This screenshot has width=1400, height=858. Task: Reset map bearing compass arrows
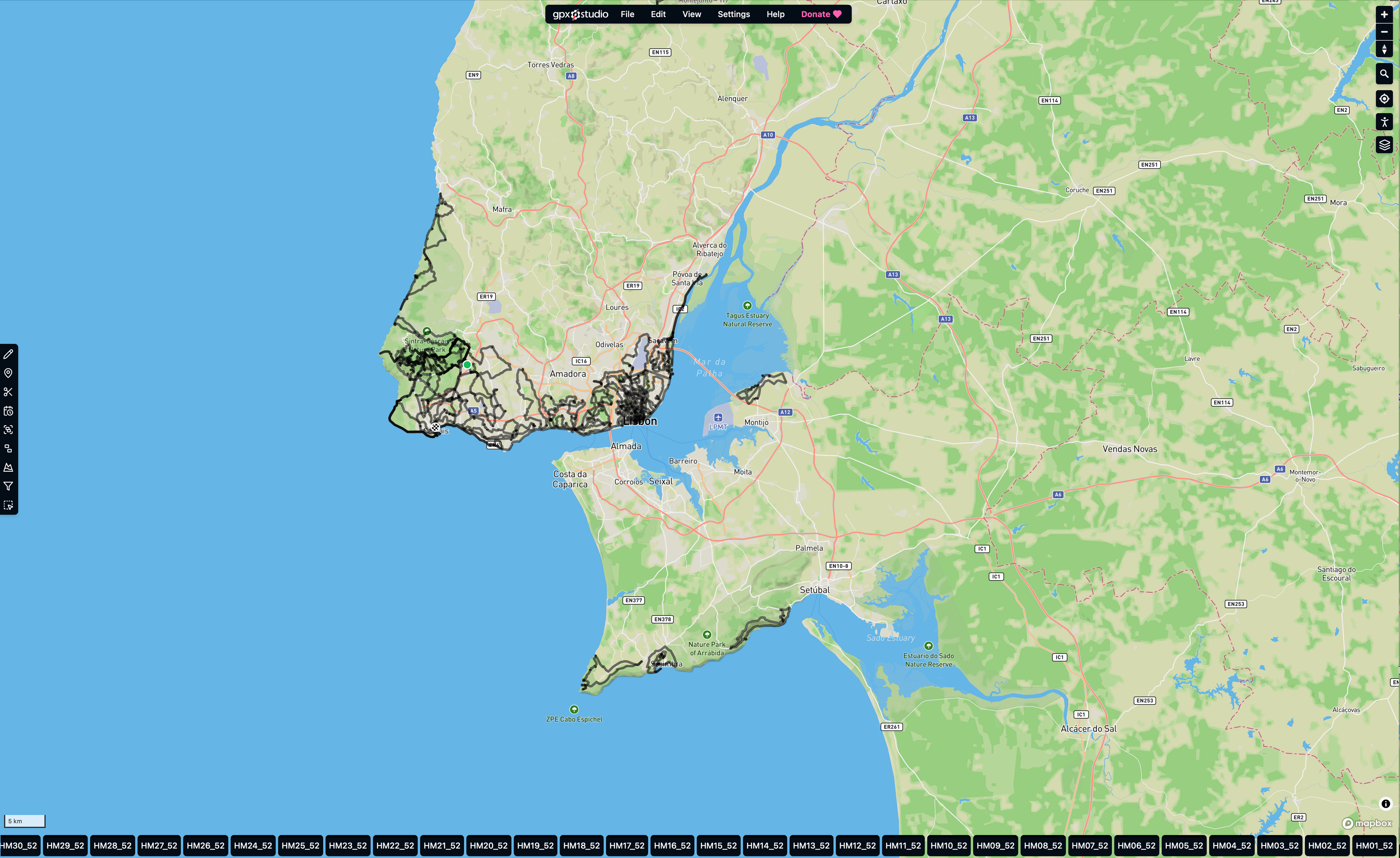[1384, 49]
